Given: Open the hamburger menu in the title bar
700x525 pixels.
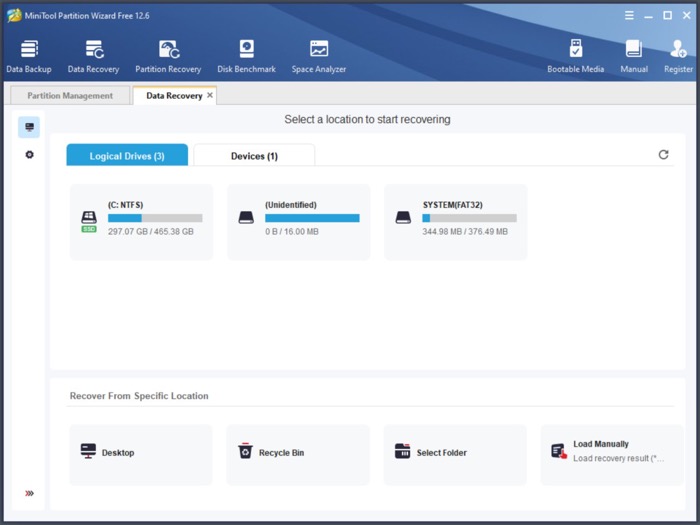Looking at the screenshot, I should [629, 16].
